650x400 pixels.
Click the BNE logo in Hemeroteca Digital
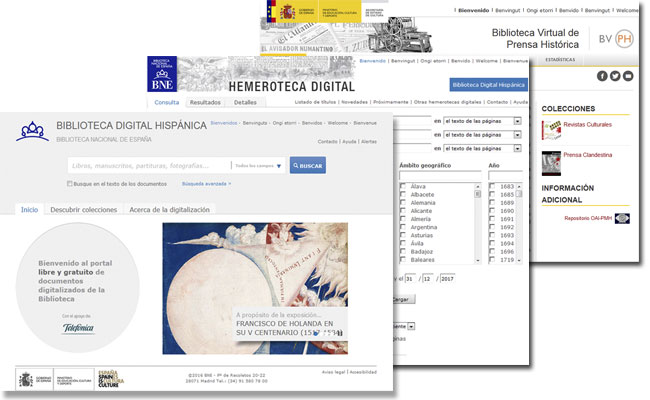coord(162,74)
